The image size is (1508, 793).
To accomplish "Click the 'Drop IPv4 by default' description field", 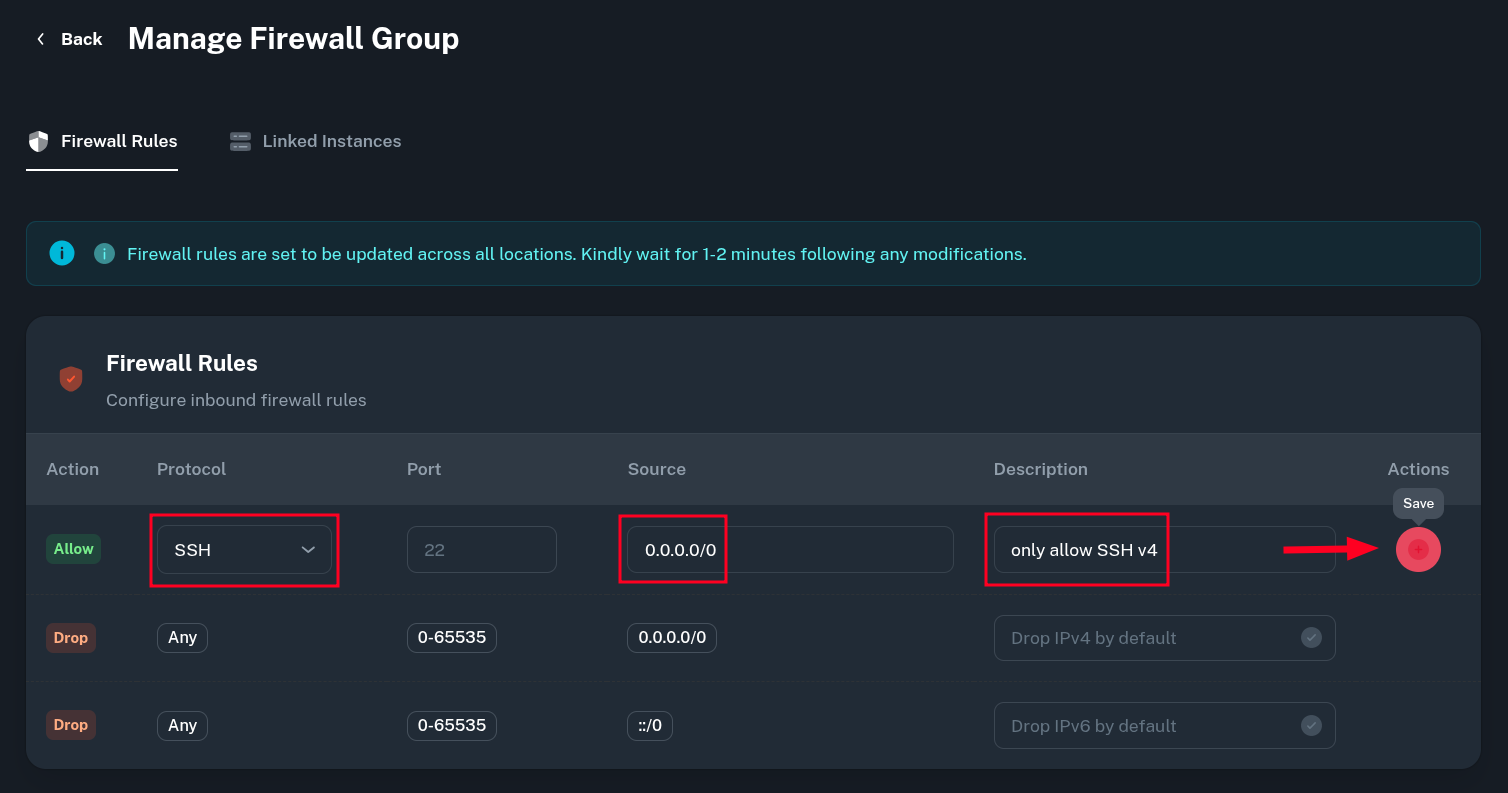I will [1145, 638].
